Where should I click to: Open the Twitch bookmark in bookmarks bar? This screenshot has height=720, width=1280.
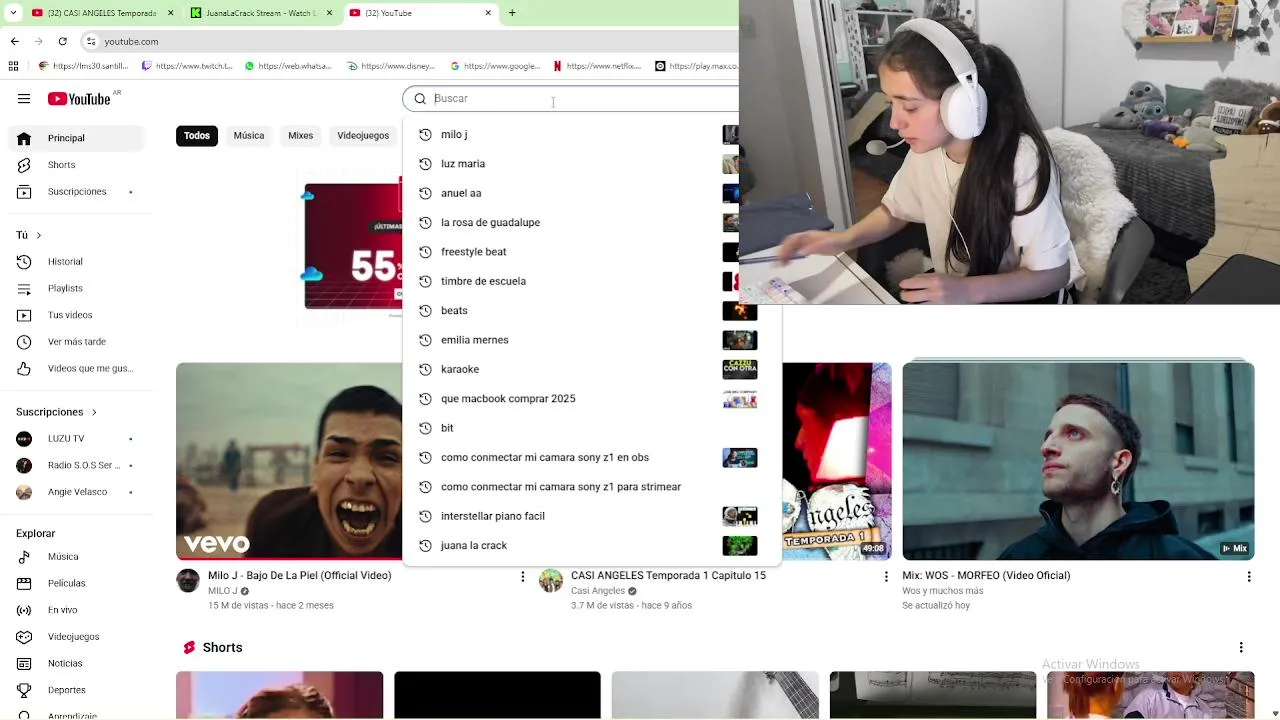[x=187, y=66]
